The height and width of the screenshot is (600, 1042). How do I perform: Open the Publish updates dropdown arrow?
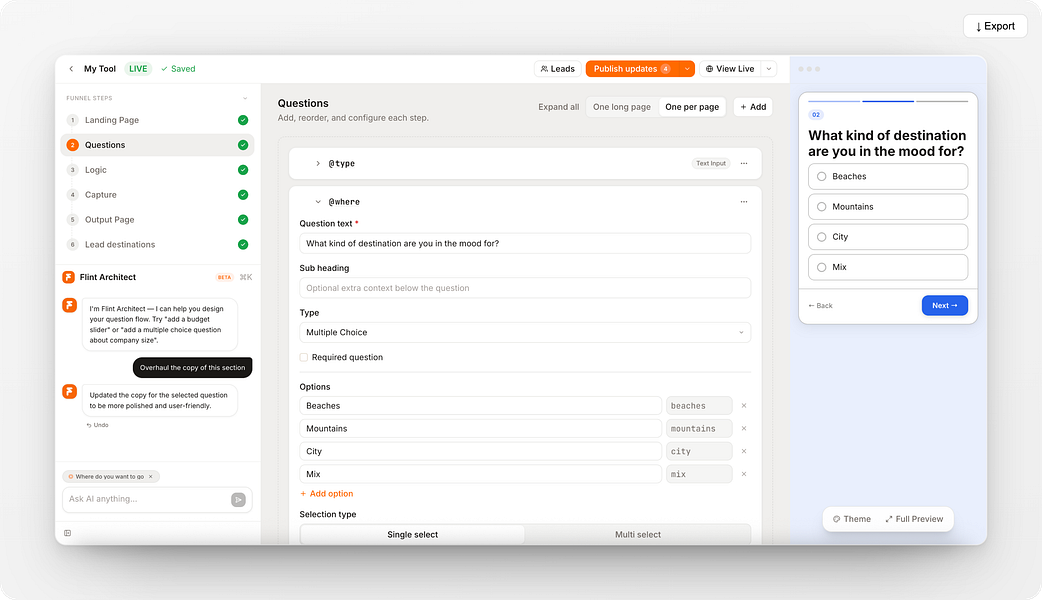[687, 69]
